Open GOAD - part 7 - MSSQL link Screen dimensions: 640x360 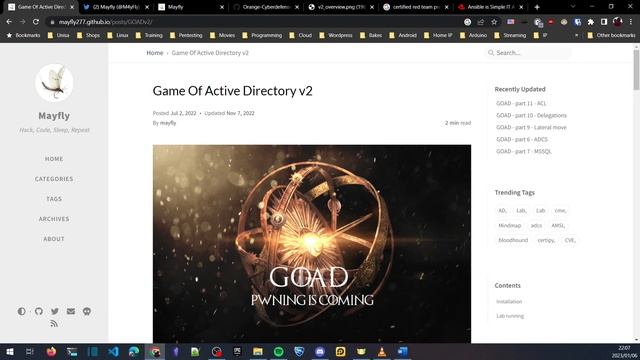524,151
